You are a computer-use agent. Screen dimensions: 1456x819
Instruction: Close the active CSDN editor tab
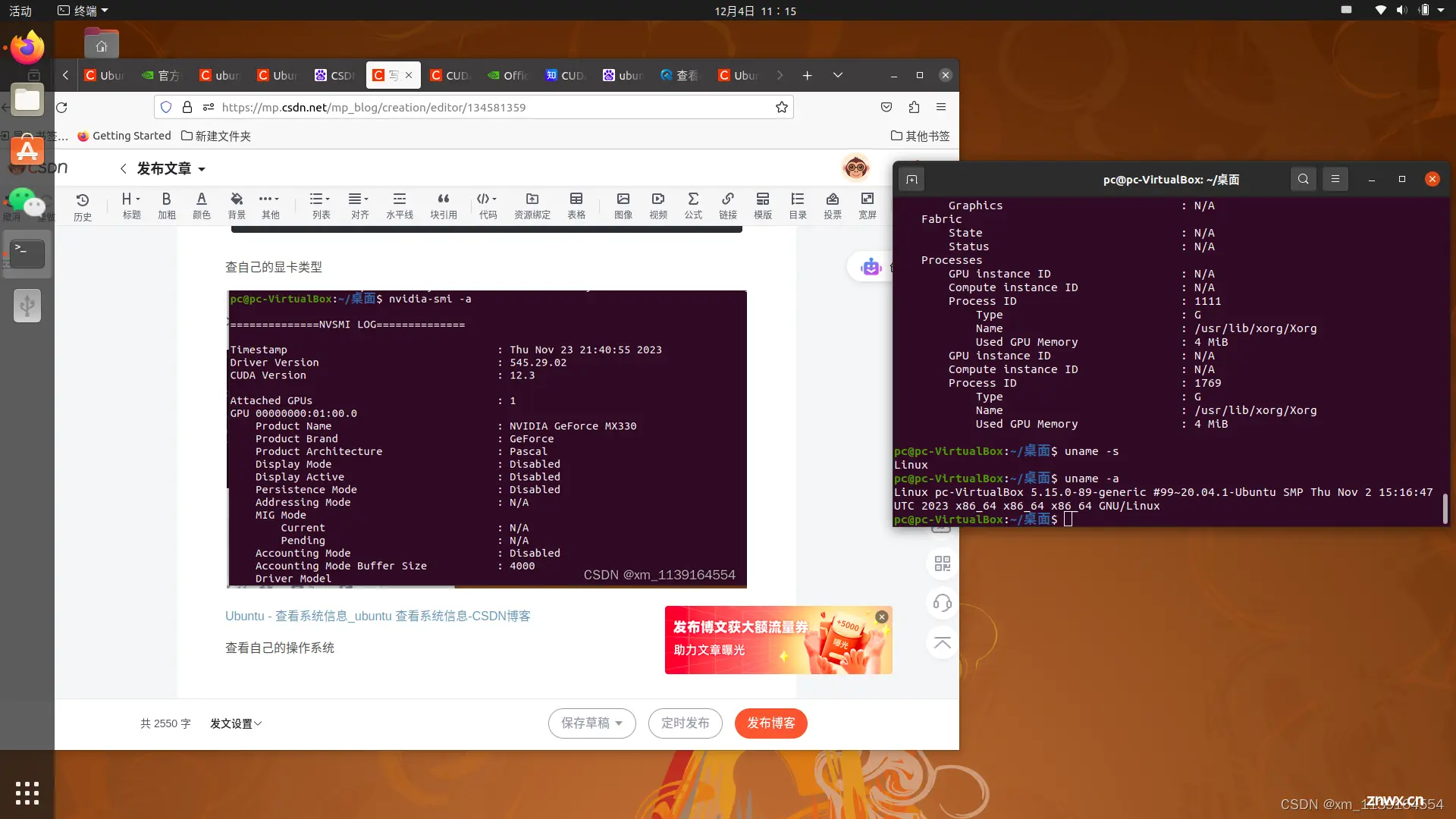pyautogui.click(x=409, y=75)
